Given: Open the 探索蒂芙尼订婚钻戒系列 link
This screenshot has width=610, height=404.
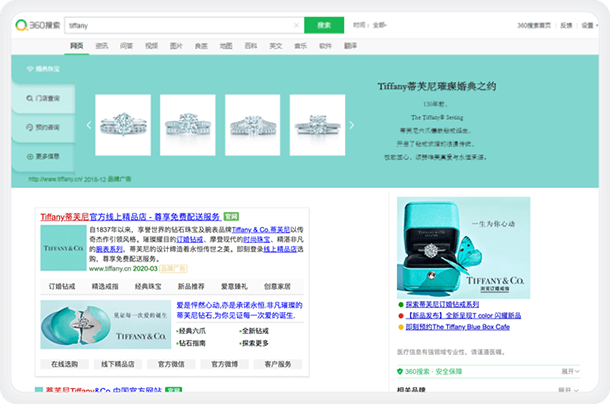Looking at the screenshot, I should tap(442, 304).
